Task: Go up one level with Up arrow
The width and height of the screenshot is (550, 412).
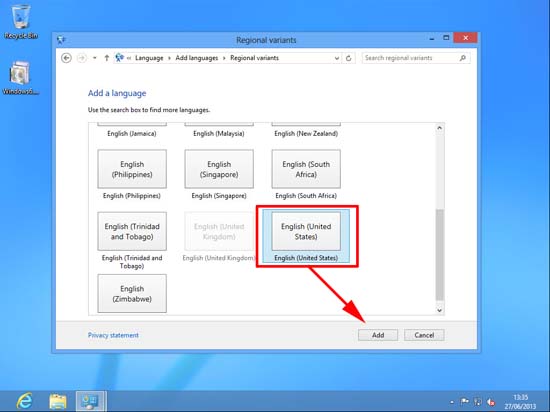Action: coord(107,58)
